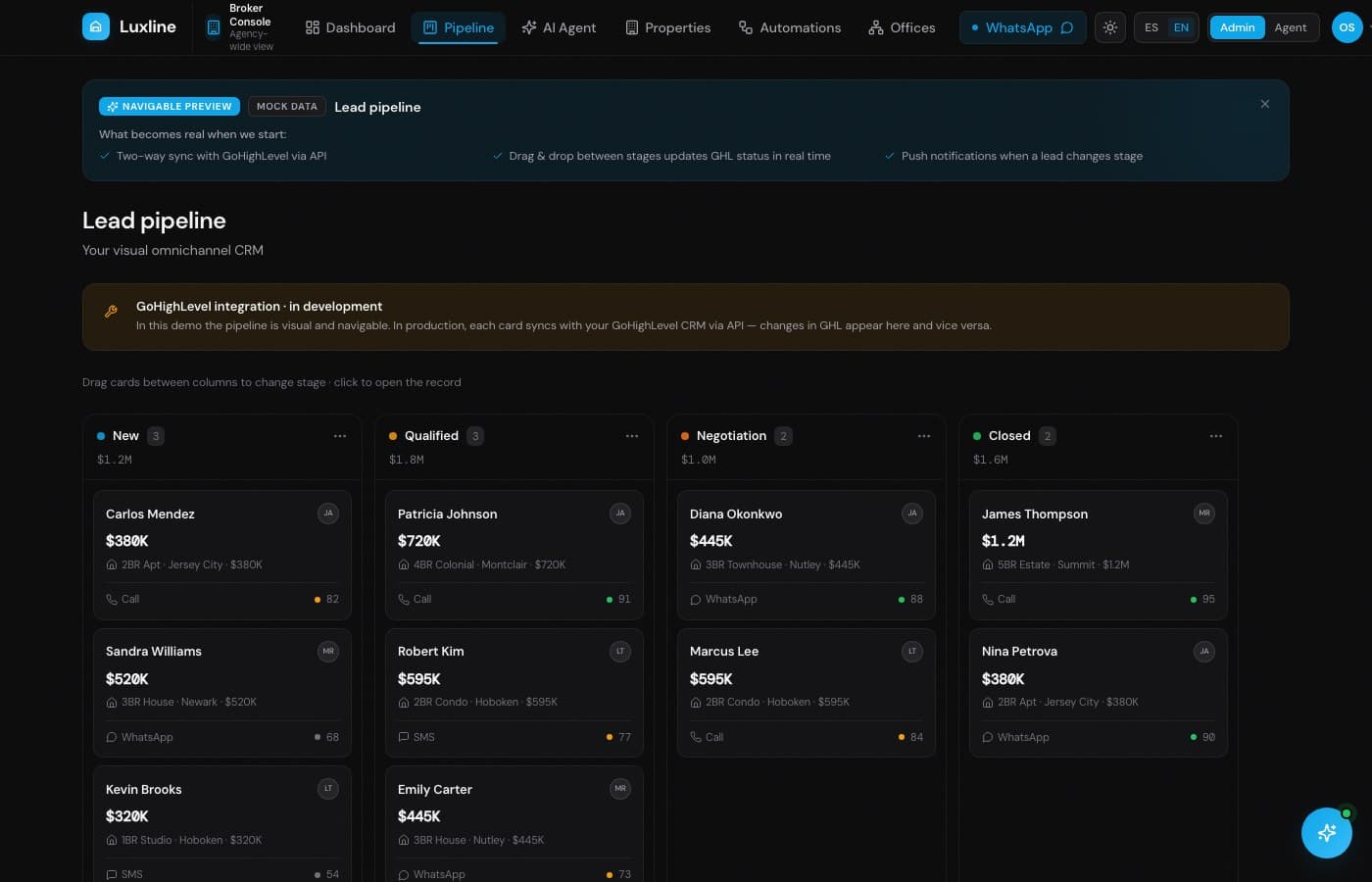Viewport: 1372px width, 882px height.
Task: Open the Automations tab
Action: 790,27
